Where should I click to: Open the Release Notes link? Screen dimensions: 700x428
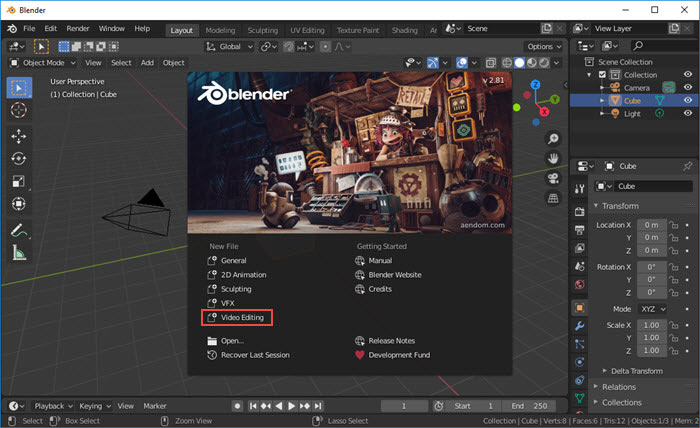pos(393,340)
